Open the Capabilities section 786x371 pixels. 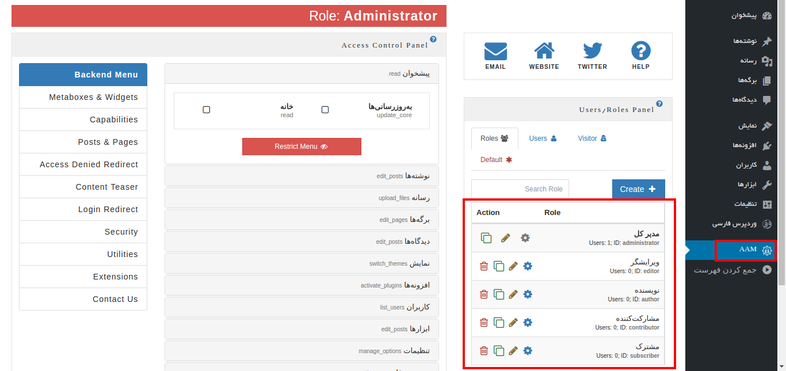click(83, 120)
